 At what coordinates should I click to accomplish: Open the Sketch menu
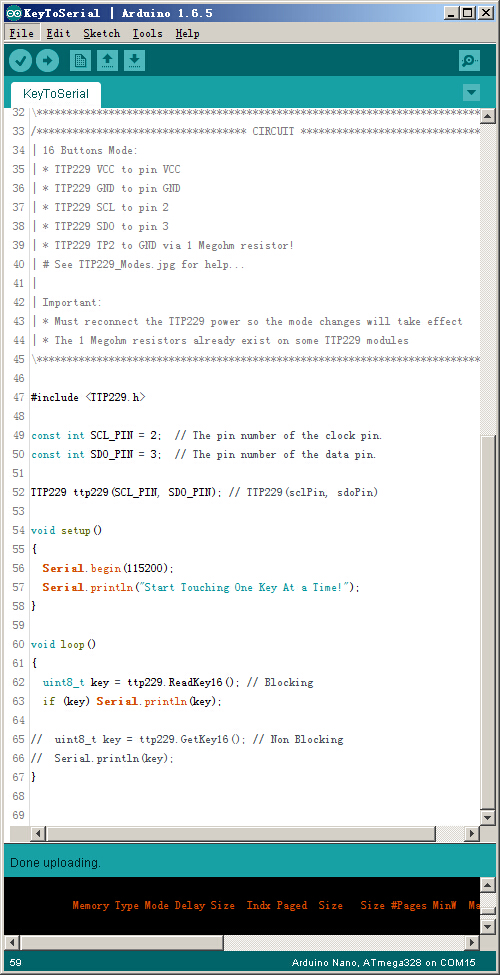point(101,33)
